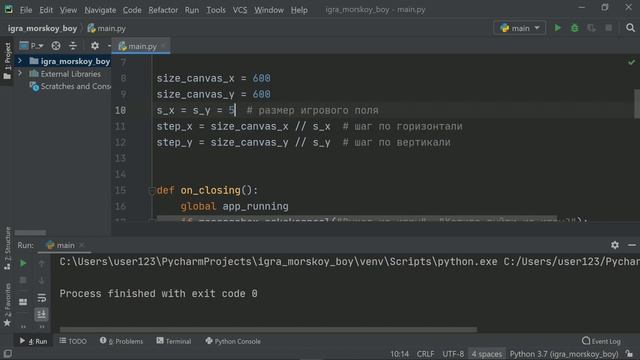This screenshot has width=640, height=360.
Task: Open the Tools menu
Action: [x=216, y=10]
